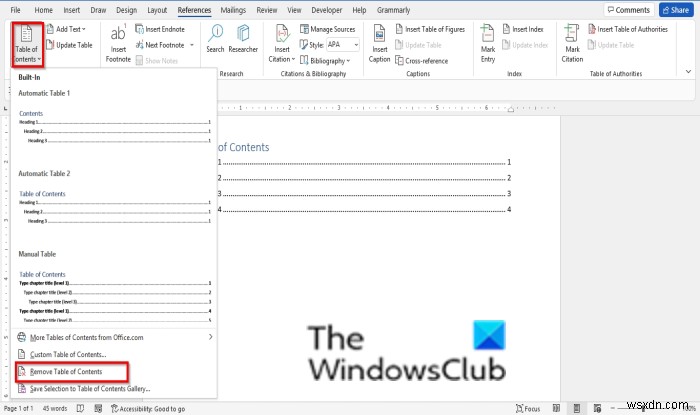700x415 pixels.
Task: Click Mark Citation
Action: 572,44
